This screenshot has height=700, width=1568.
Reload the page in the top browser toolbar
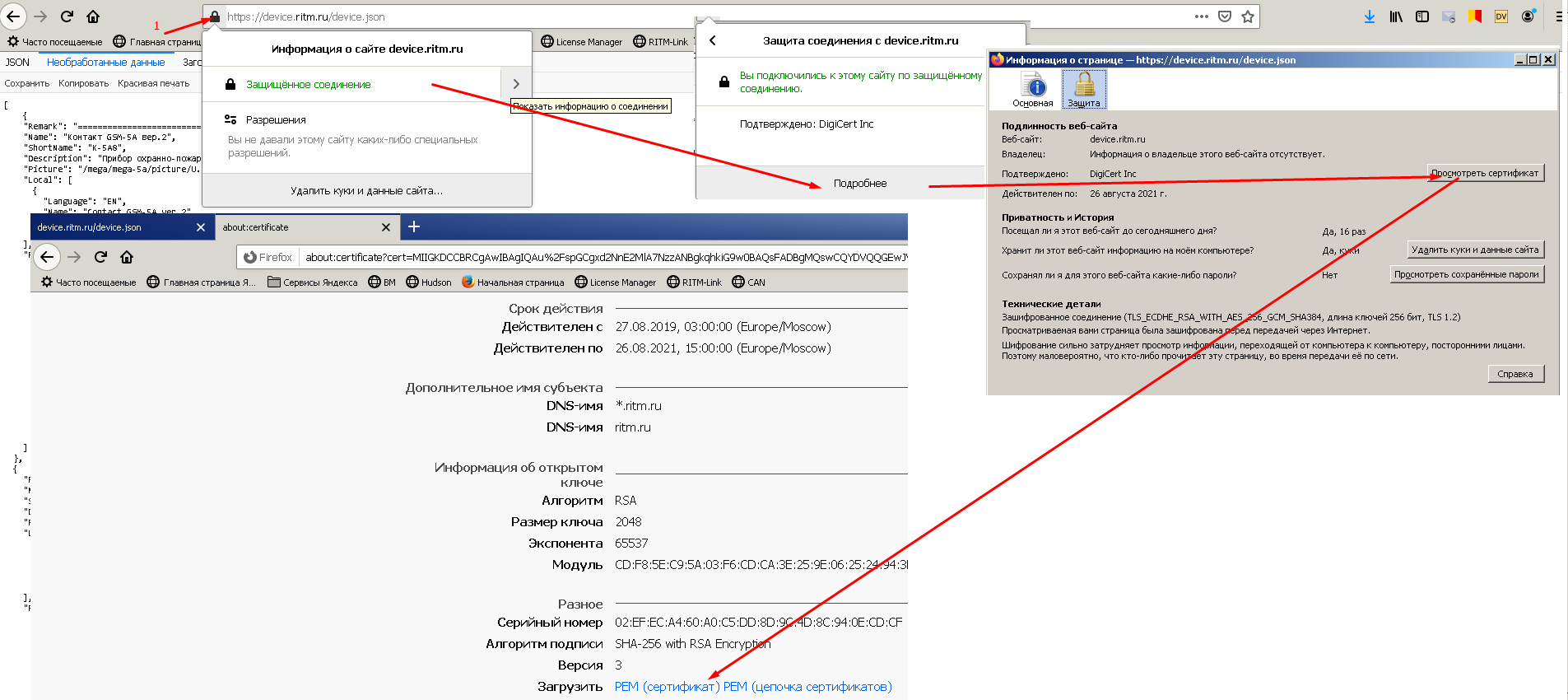[67, 16]
